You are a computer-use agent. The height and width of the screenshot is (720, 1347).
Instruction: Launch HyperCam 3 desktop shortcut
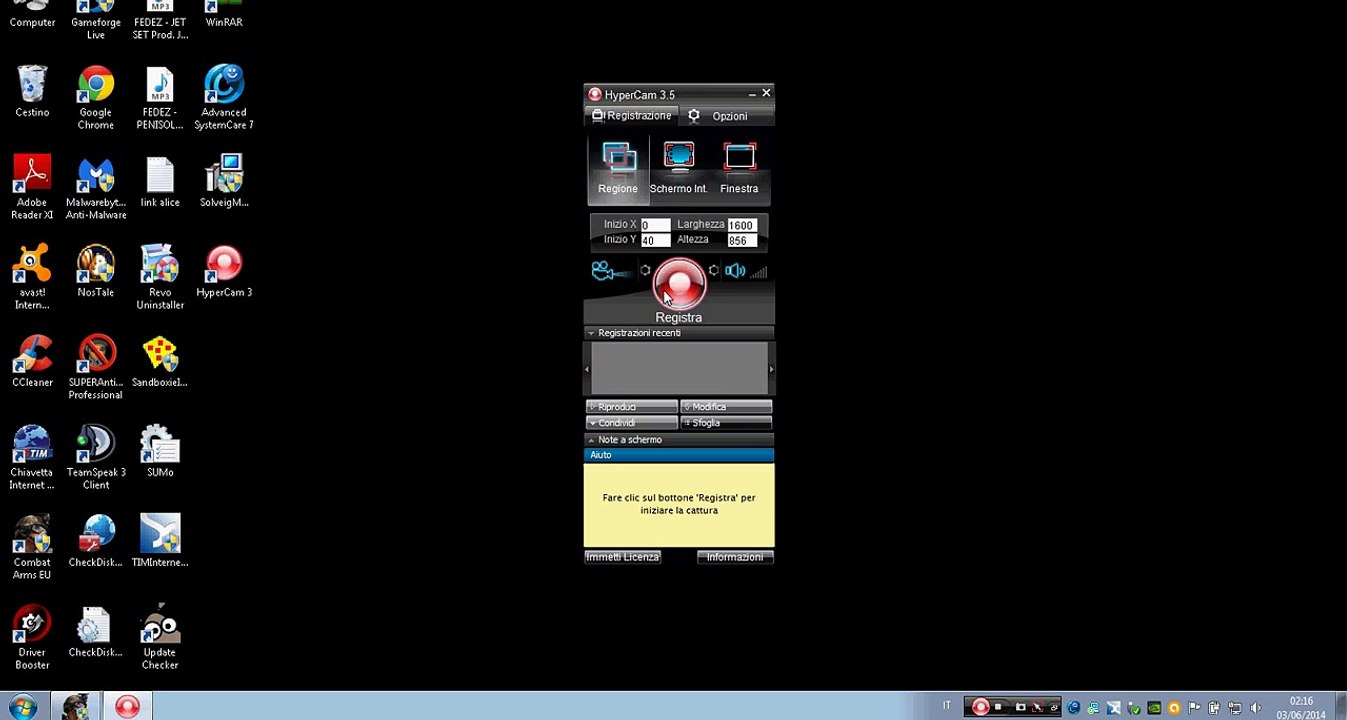point(224,272)
